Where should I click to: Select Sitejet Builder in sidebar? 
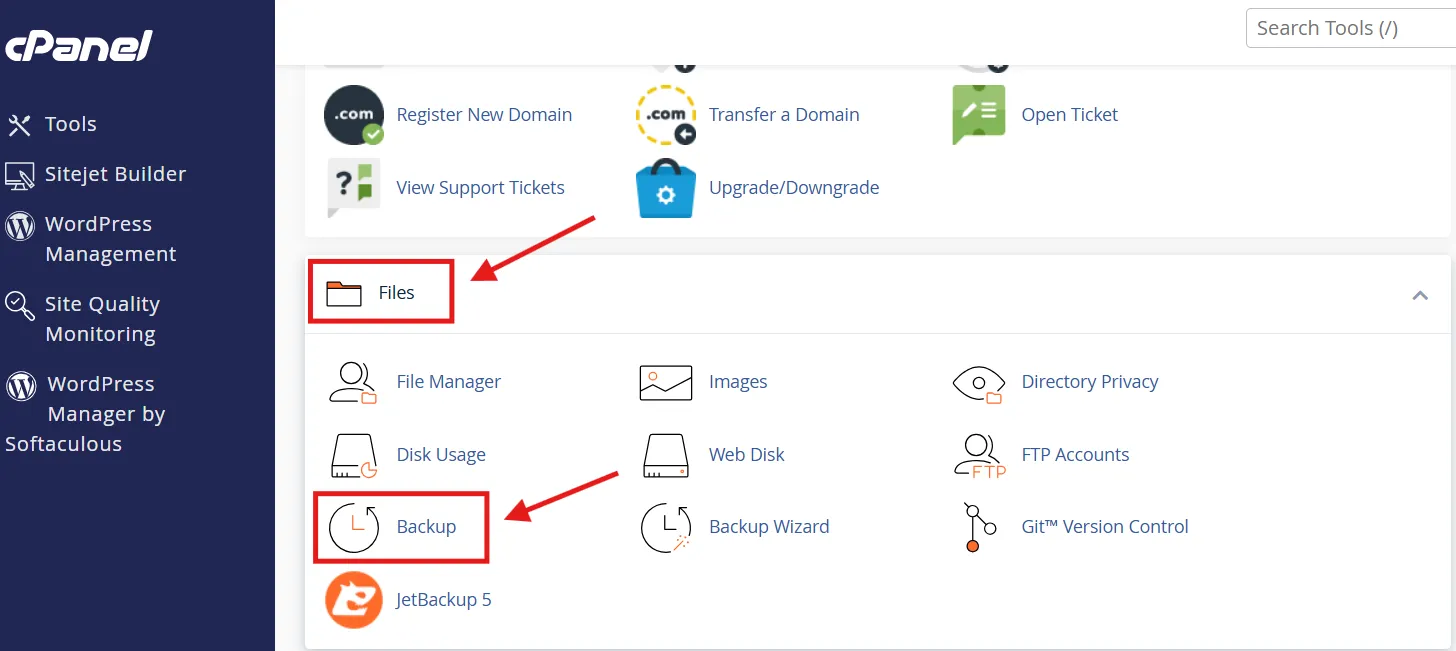click(x=115, y=174)
